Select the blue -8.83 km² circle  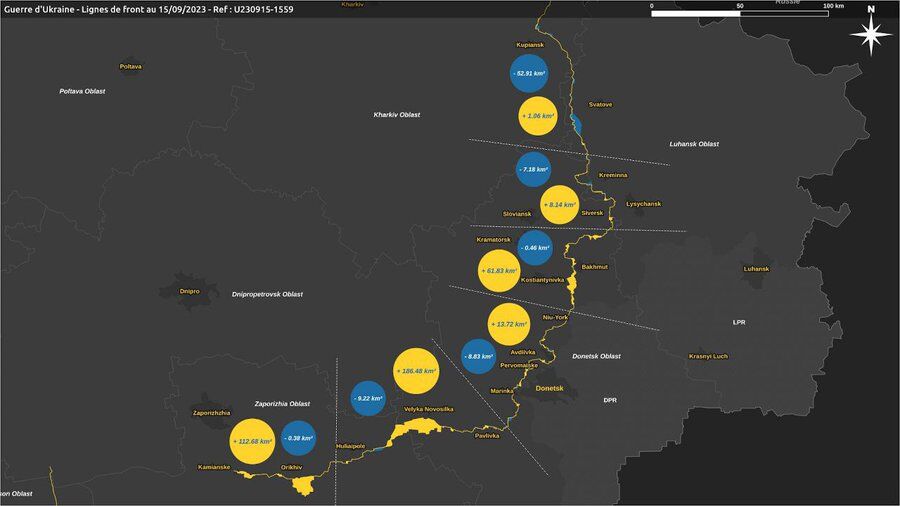[x=479, y=356]
